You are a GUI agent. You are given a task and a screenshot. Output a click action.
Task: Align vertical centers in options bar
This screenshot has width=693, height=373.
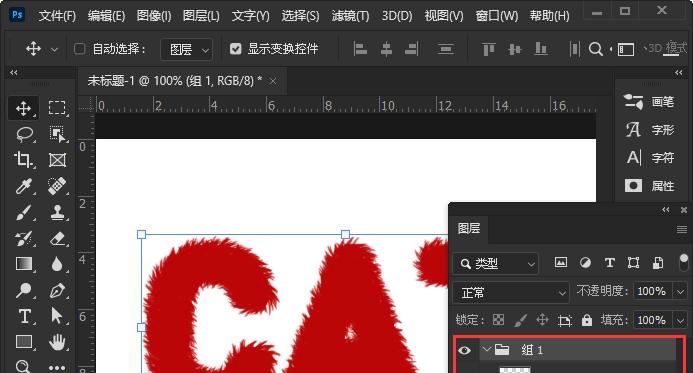[x=515, y=49]
